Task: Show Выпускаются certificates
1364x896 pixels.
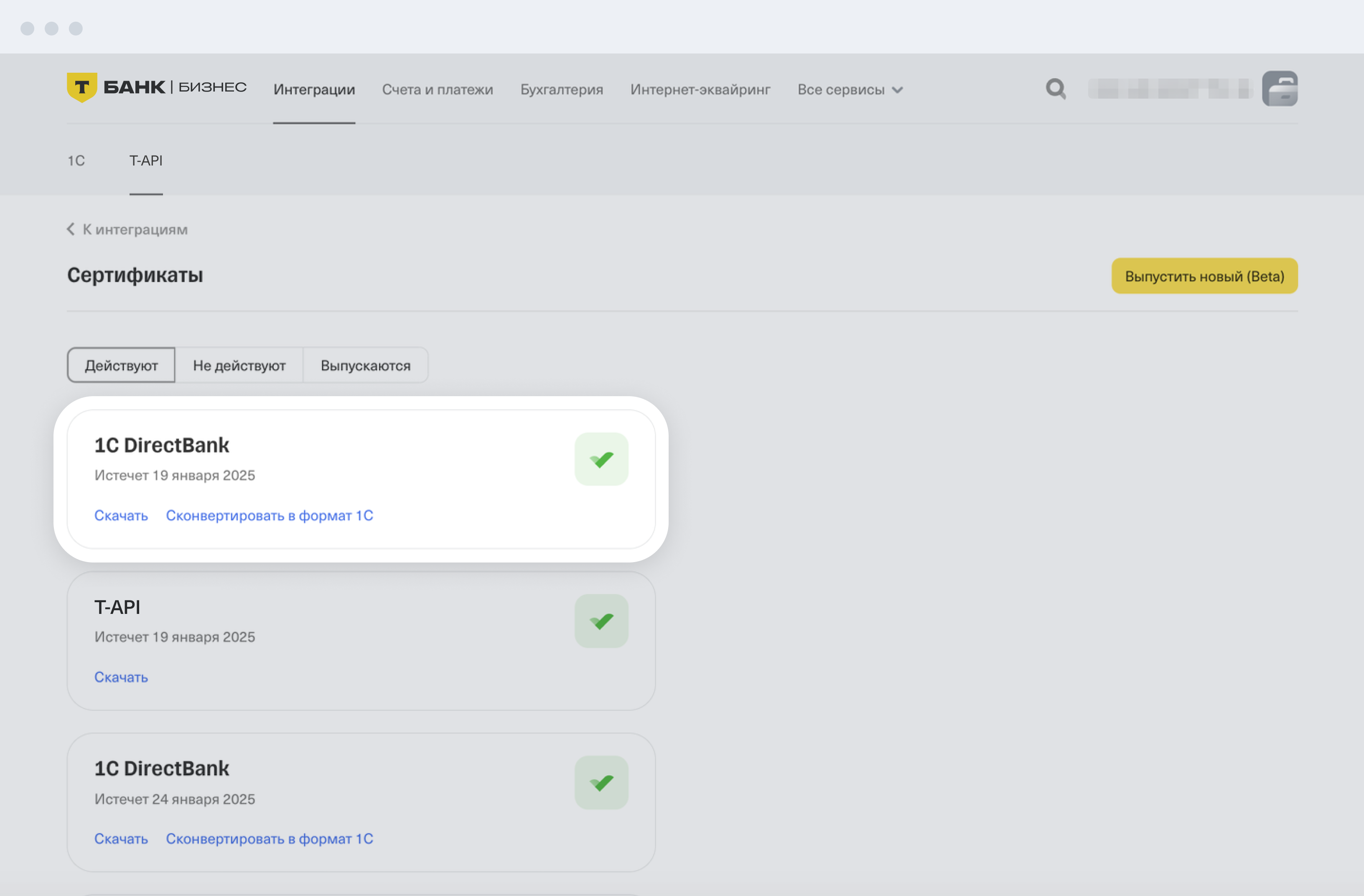Action: point(366,365)
